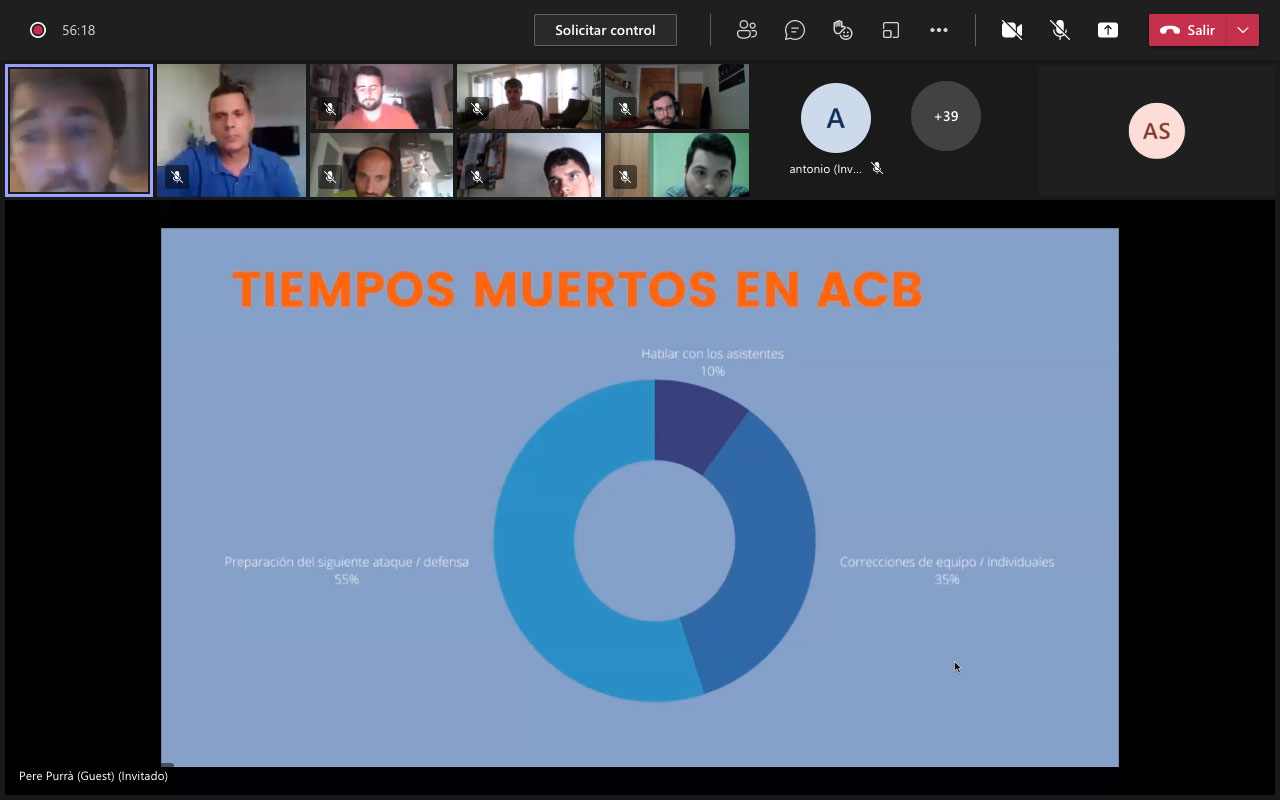Turn on the camera
The image size is (1280, 800).
click(x=1012, y=30)
